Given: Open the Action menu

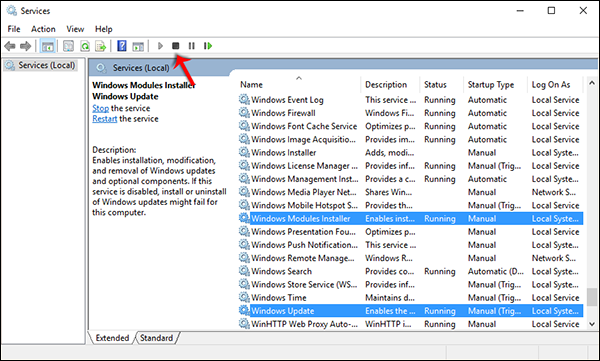Looking at the screenshot, I should pos(43,29).
